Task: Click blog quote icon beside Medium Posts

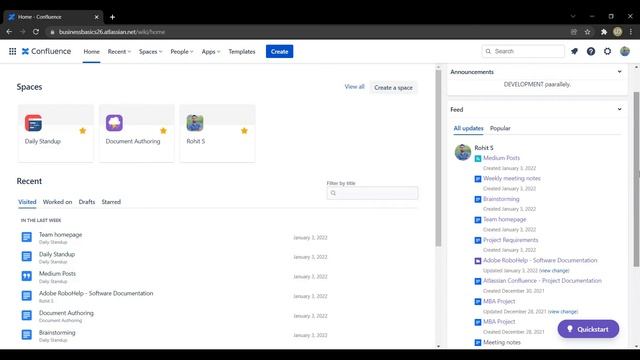Action: coord(27,276)
